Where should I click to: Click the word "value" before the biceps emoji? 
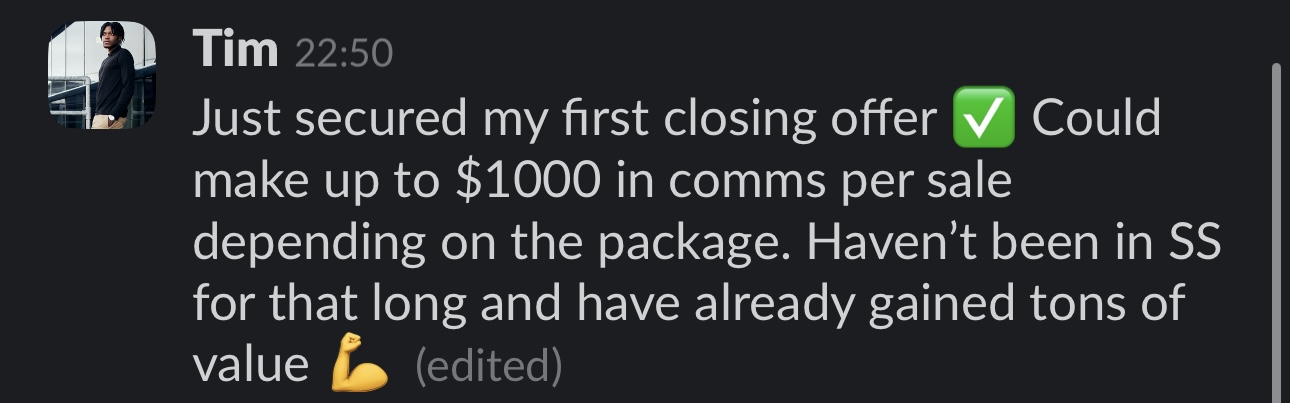250,367
